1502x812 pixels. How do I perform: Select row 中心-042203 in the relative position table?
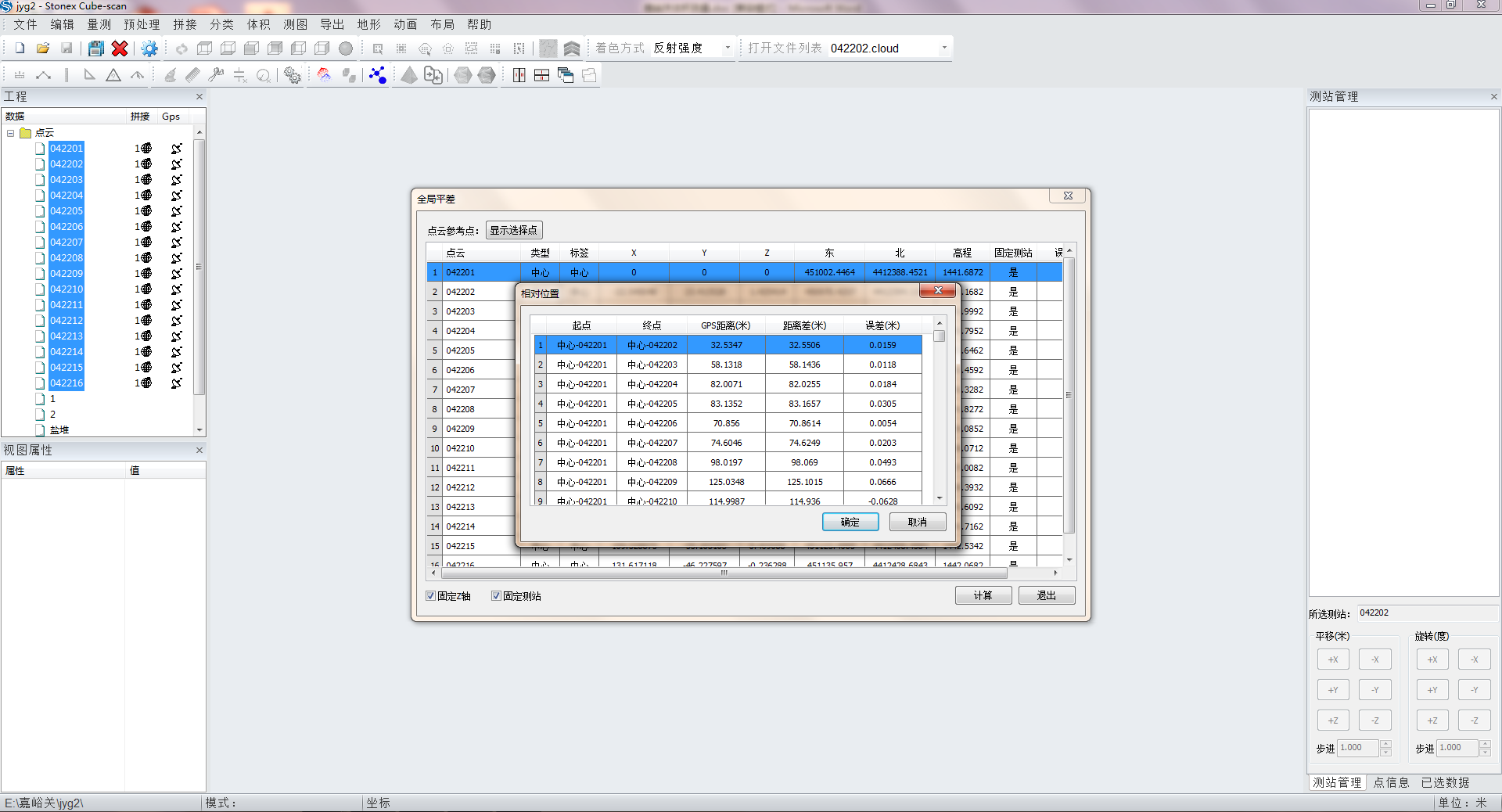pos(652,365)
